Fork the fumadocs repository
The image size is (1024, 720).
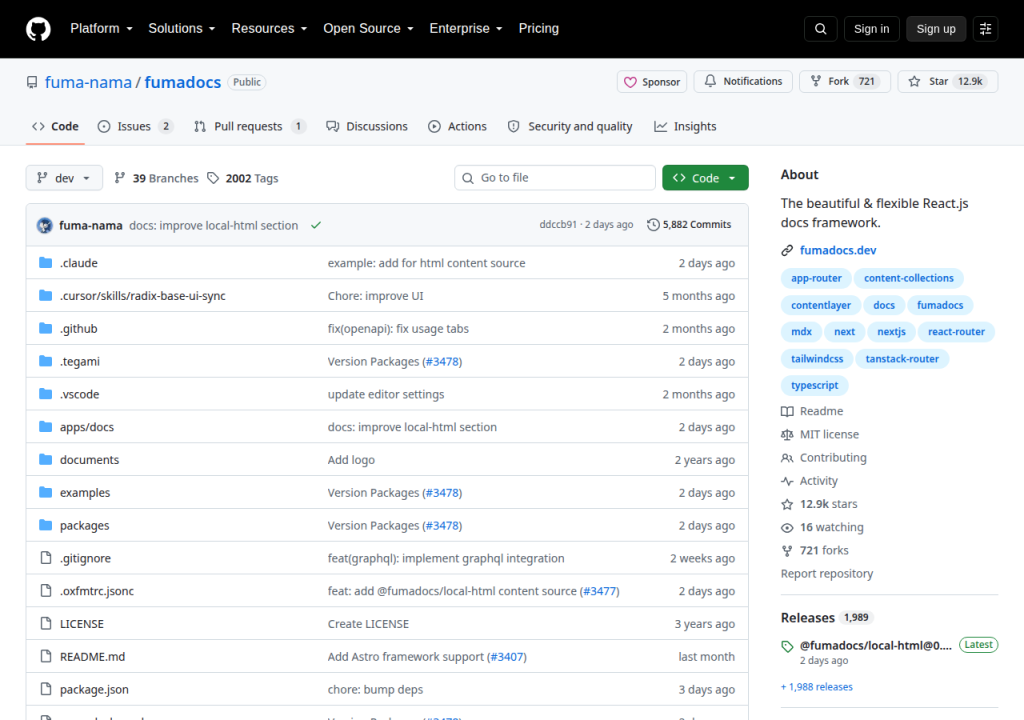pos(844,82)
